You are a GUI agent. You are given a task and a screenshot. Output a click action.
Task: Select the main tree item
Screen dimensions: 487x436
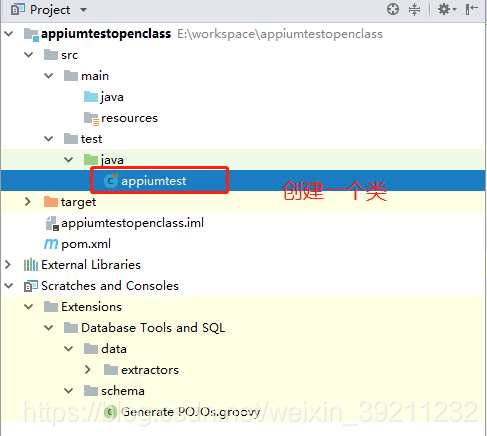click(x=95, y=76)
